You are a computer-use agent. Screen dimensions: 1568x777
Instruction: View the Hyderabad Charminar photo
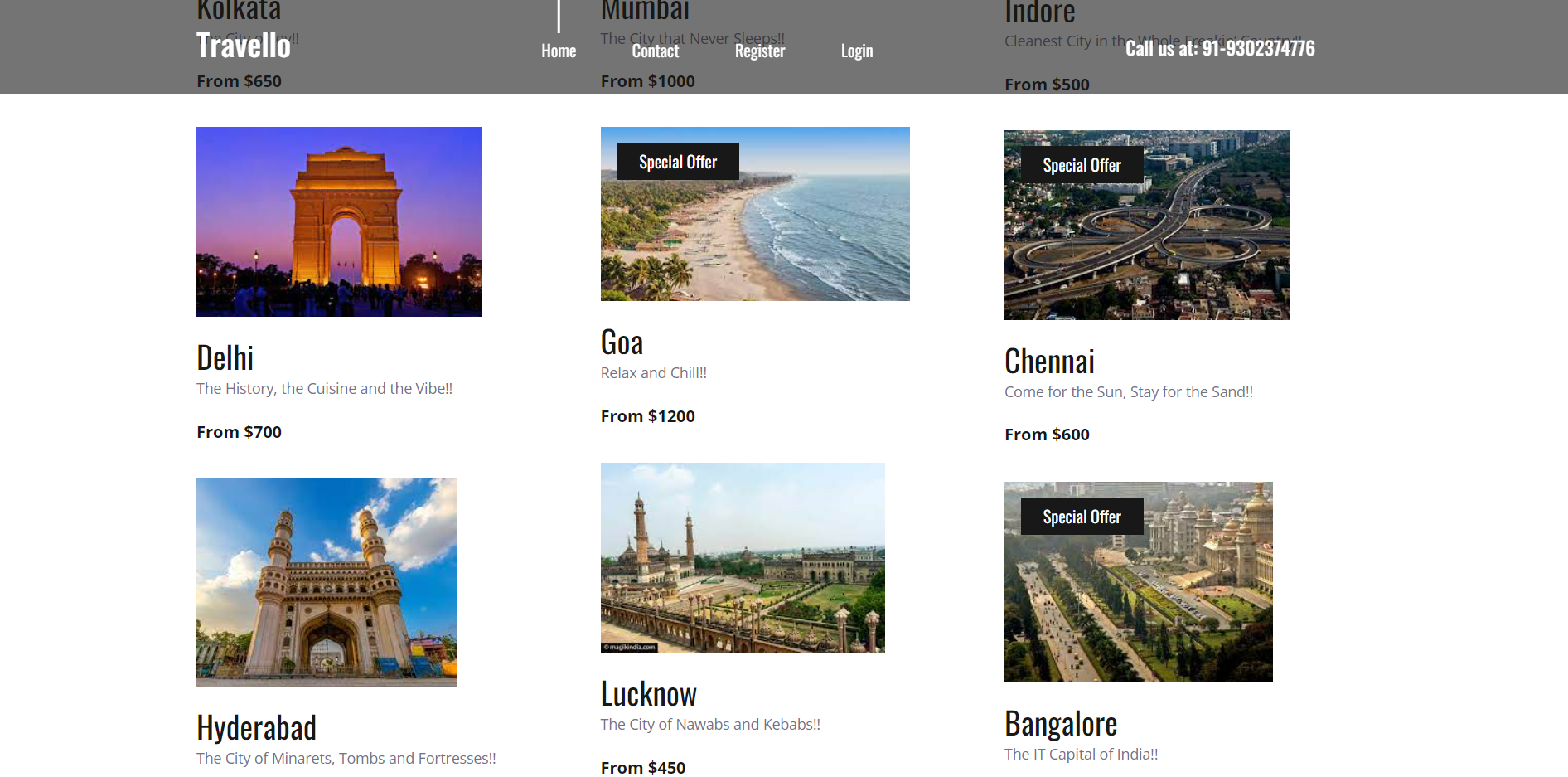(326, 581)
